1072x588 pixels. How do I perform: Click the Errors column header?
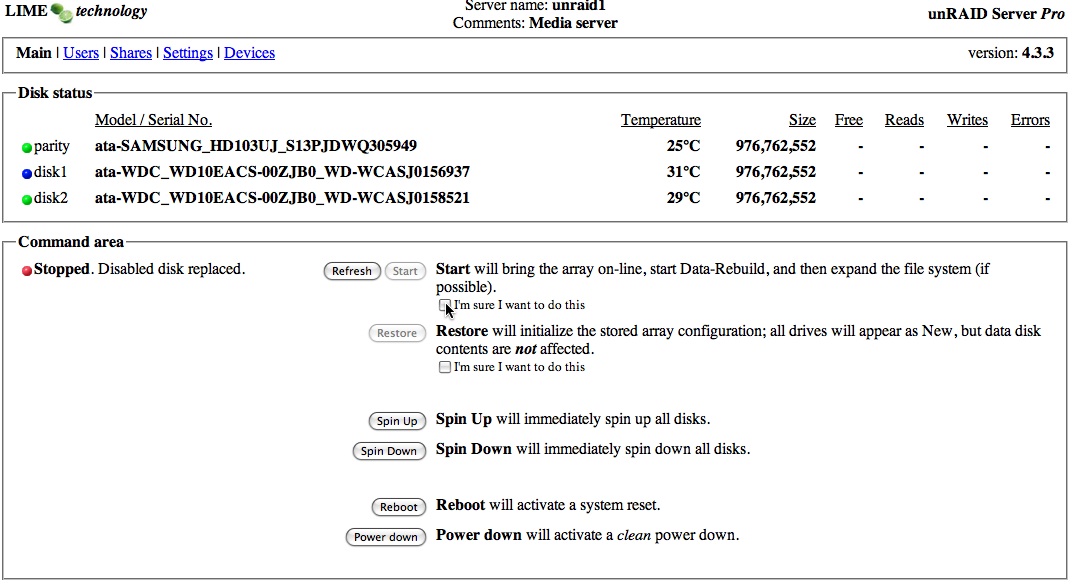1030,120
